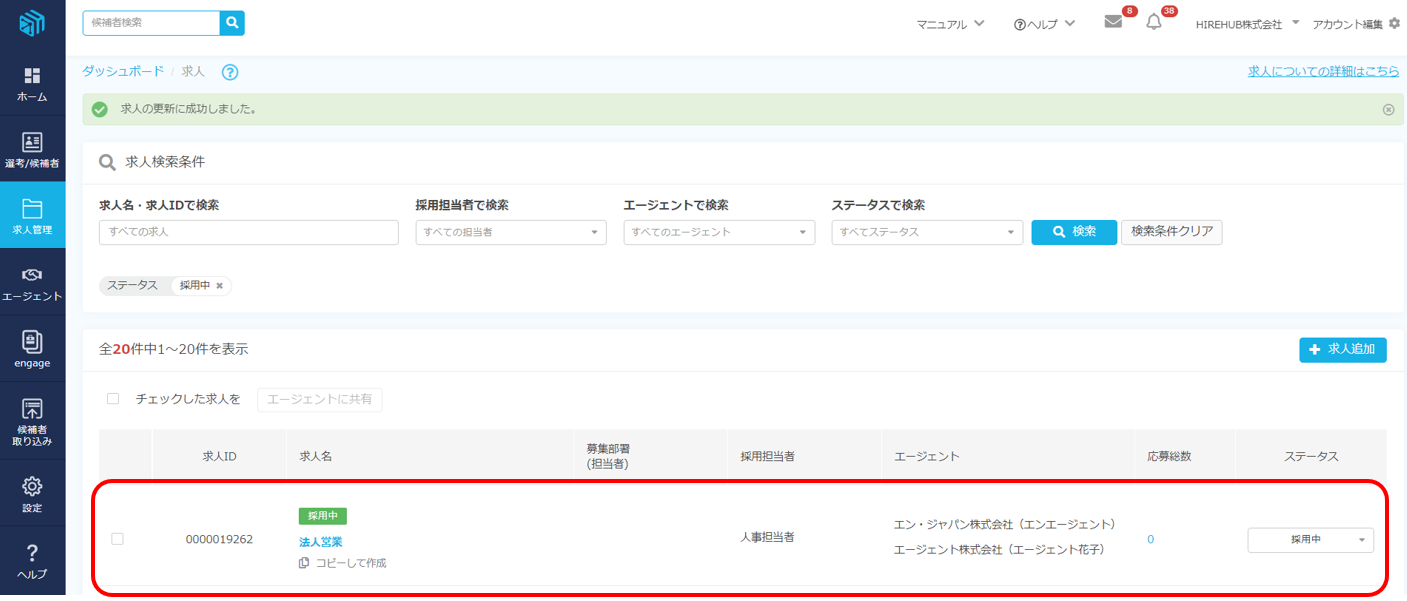Expand the 採用担当者で検索 dropdown
Image resolution: width=1407 pixels, height=601 pixels.
[510, 232]
